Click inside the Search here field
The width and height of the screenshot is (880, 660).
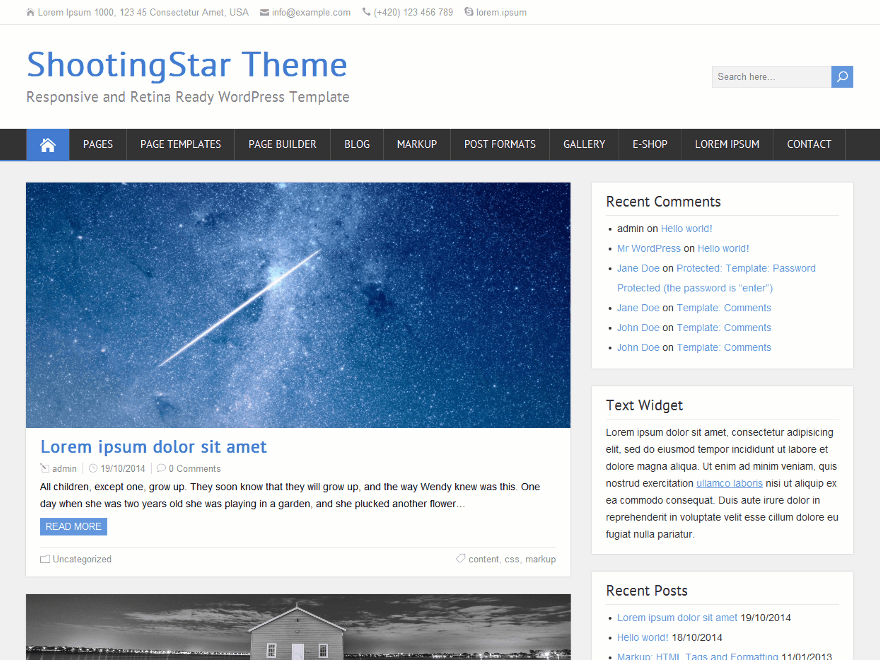coord(770,76)
